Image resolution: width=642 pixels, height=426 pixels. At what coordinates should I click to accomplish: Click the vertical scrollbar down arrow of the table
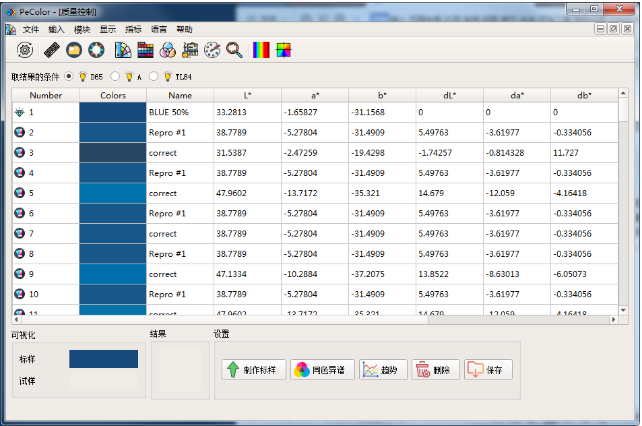[623, 310]
